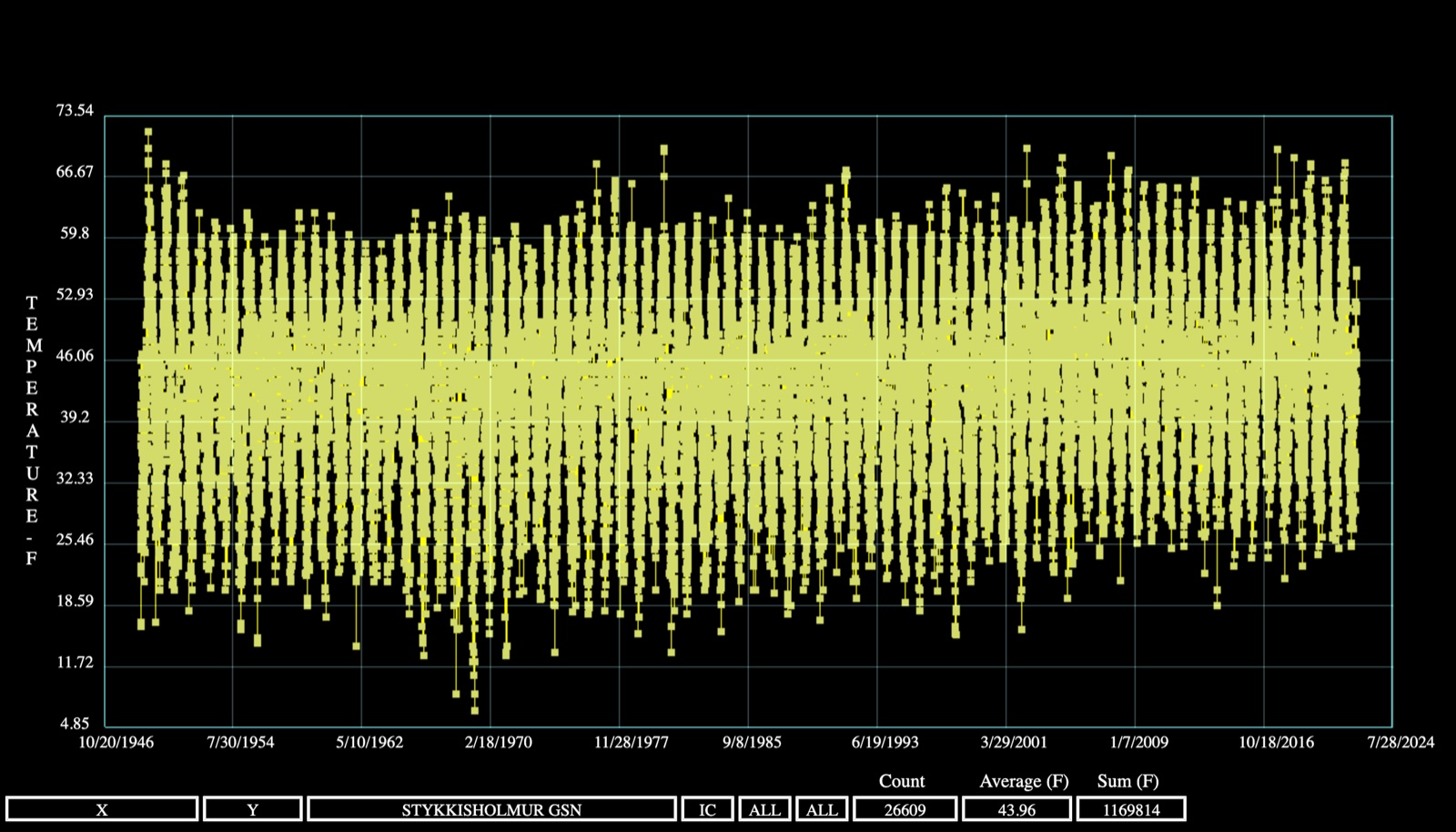Click the Sum (F) label
The height and width of the screenshot is (832, 1456).
pos(1128,781)
